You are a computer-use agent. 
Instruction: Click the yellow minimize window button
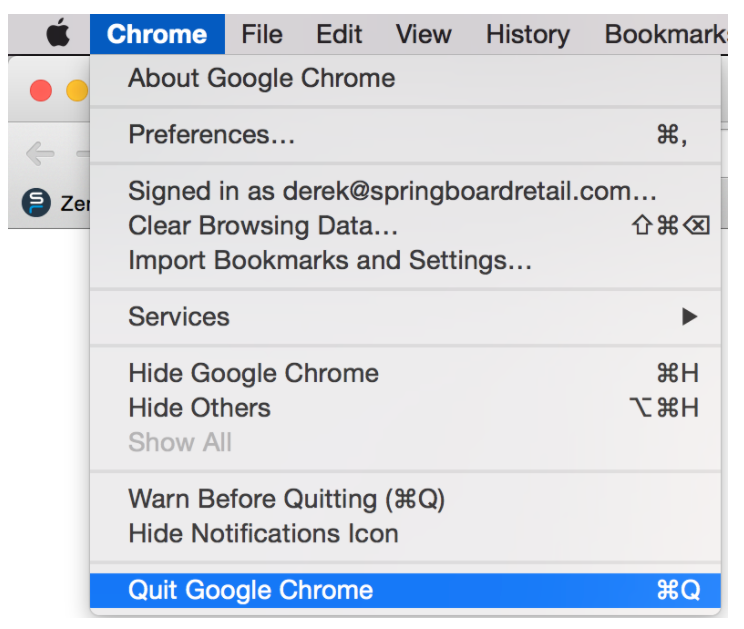(x=76, y=91)
